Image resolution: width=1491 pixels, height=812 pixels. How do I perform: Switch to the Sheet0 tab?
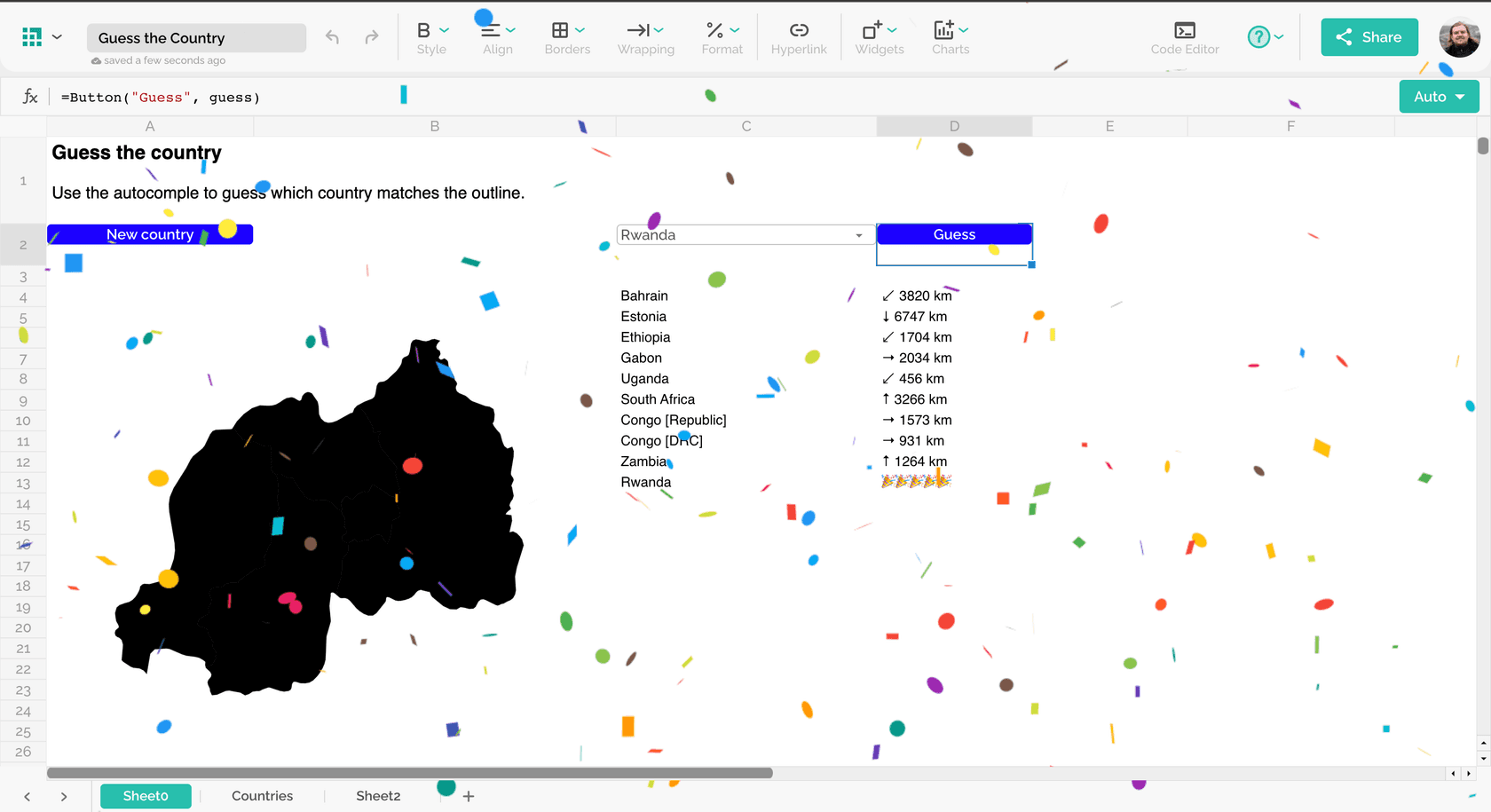[x=146, y=796]
